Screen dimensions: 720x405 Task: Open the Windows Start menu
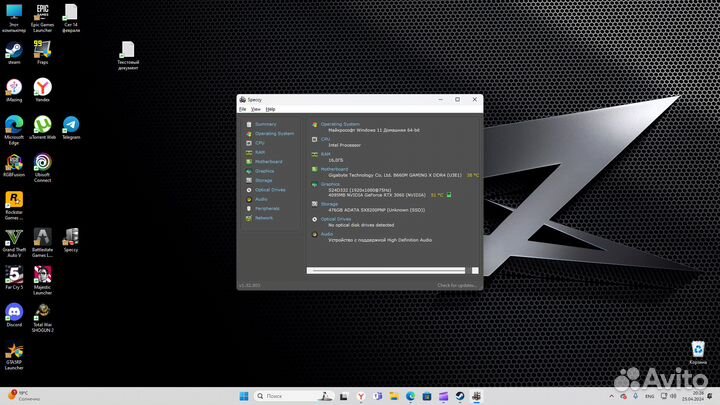[x=244, y=396]
